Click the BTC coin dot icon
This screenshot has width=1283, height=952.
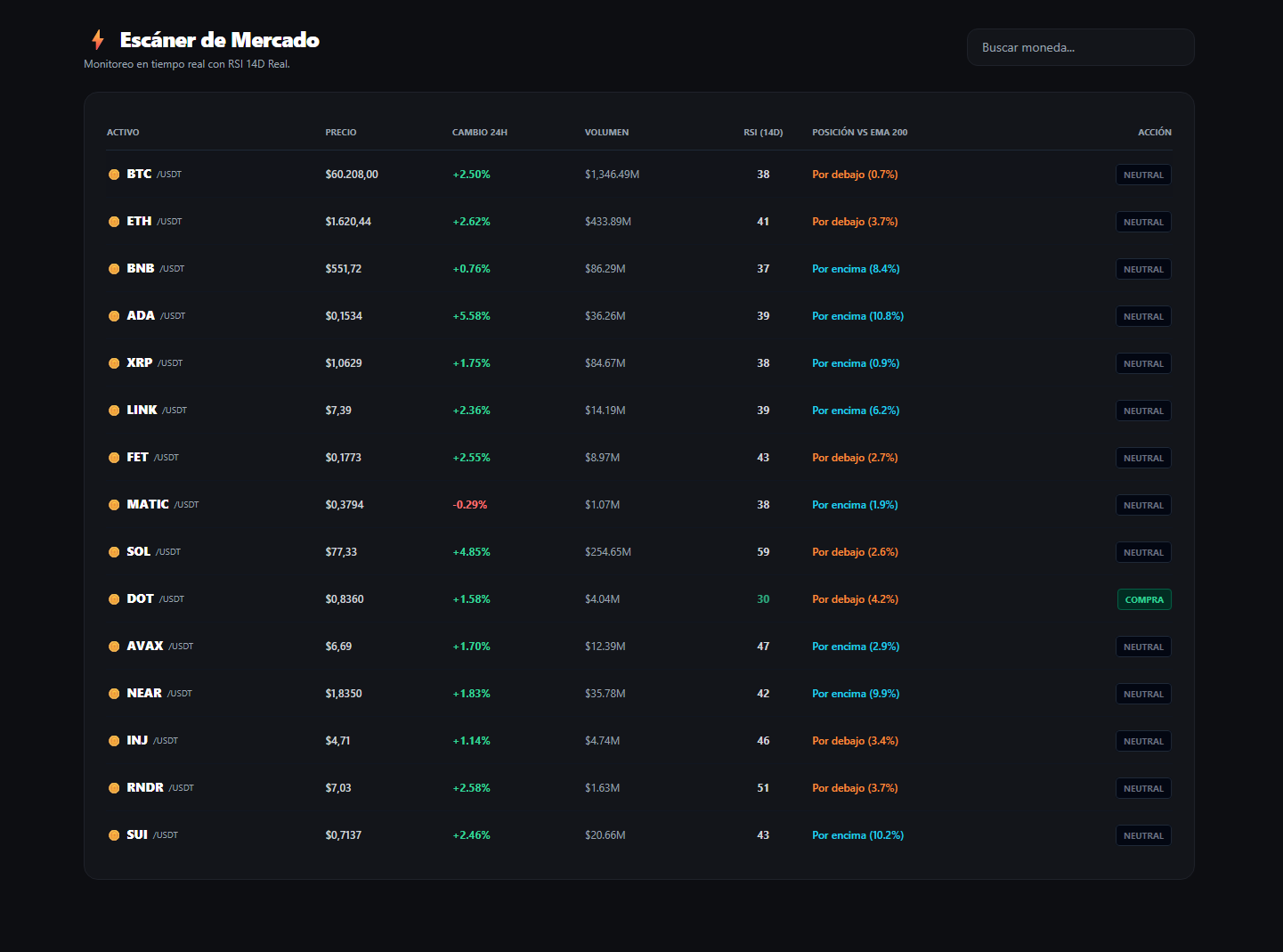point(114,175)
